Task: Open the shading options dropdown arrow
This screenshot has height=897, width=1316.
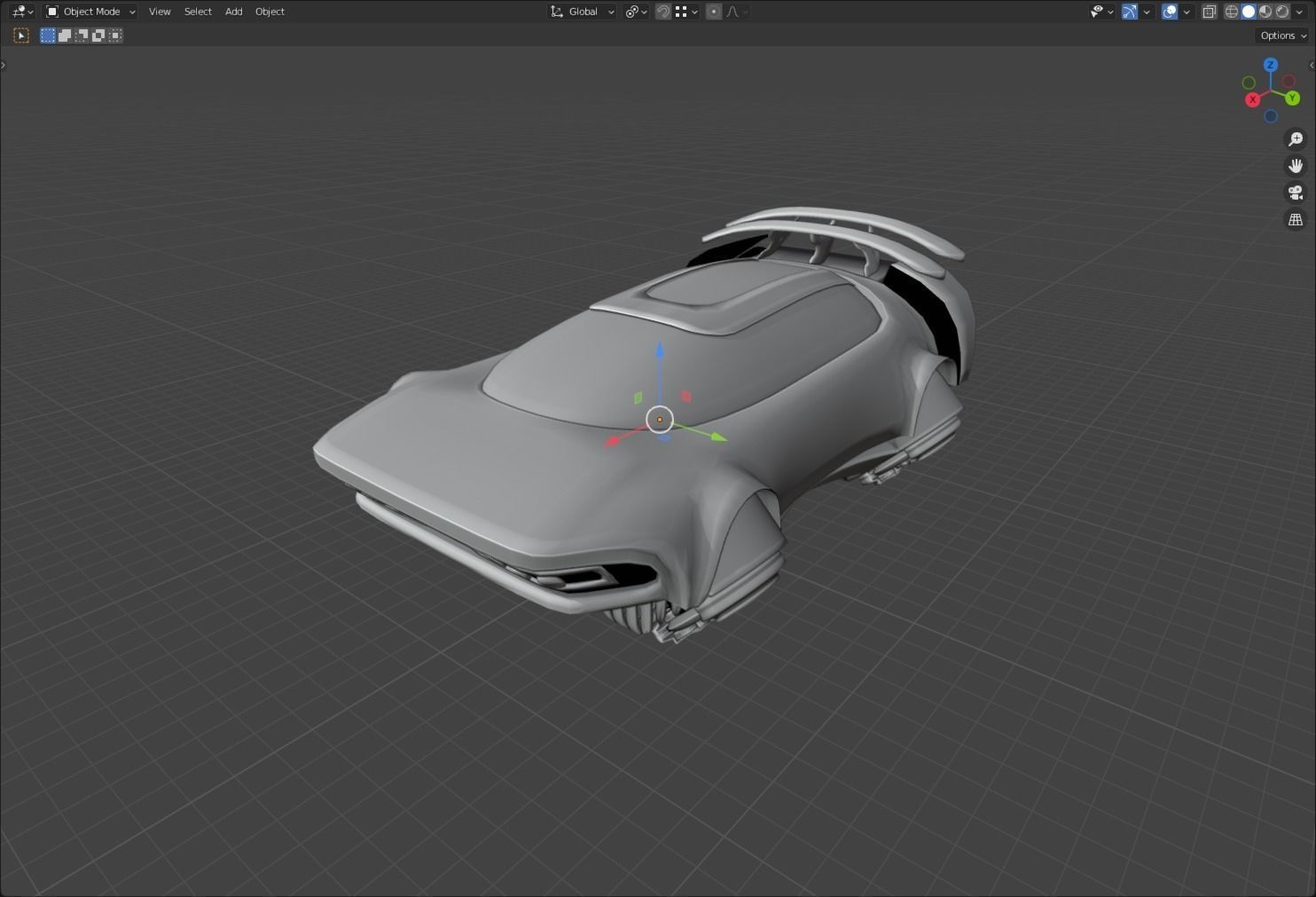Action: 1301,12
